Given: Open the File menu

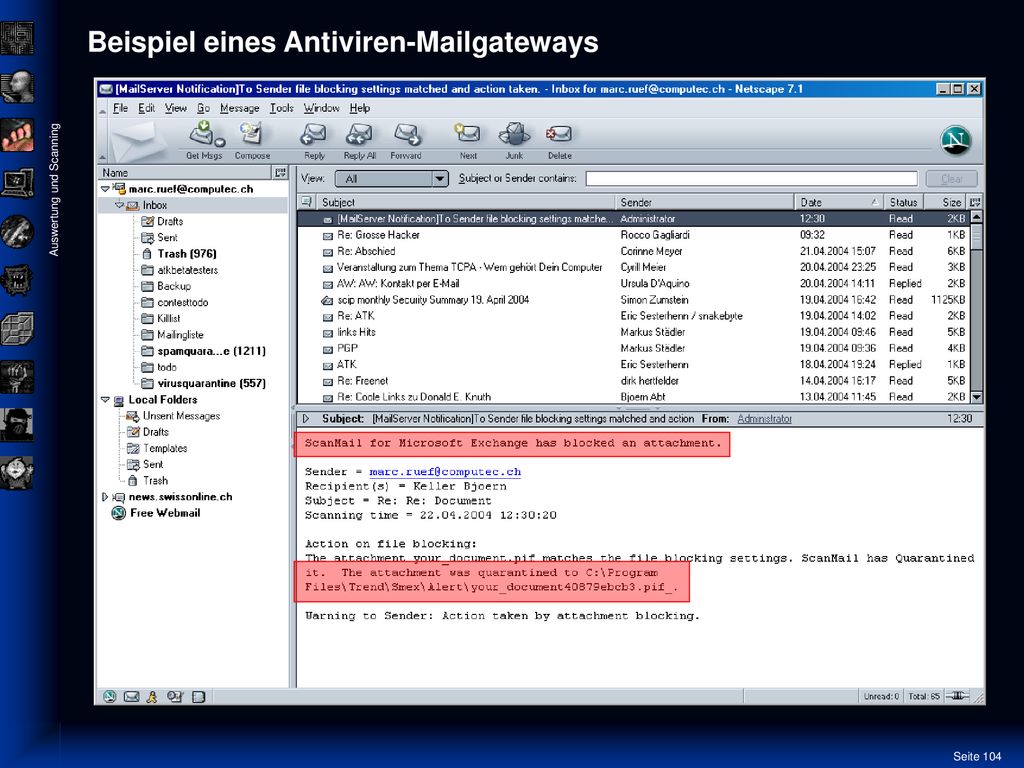Looking at the screenshot, I should (x=120, y=108).
